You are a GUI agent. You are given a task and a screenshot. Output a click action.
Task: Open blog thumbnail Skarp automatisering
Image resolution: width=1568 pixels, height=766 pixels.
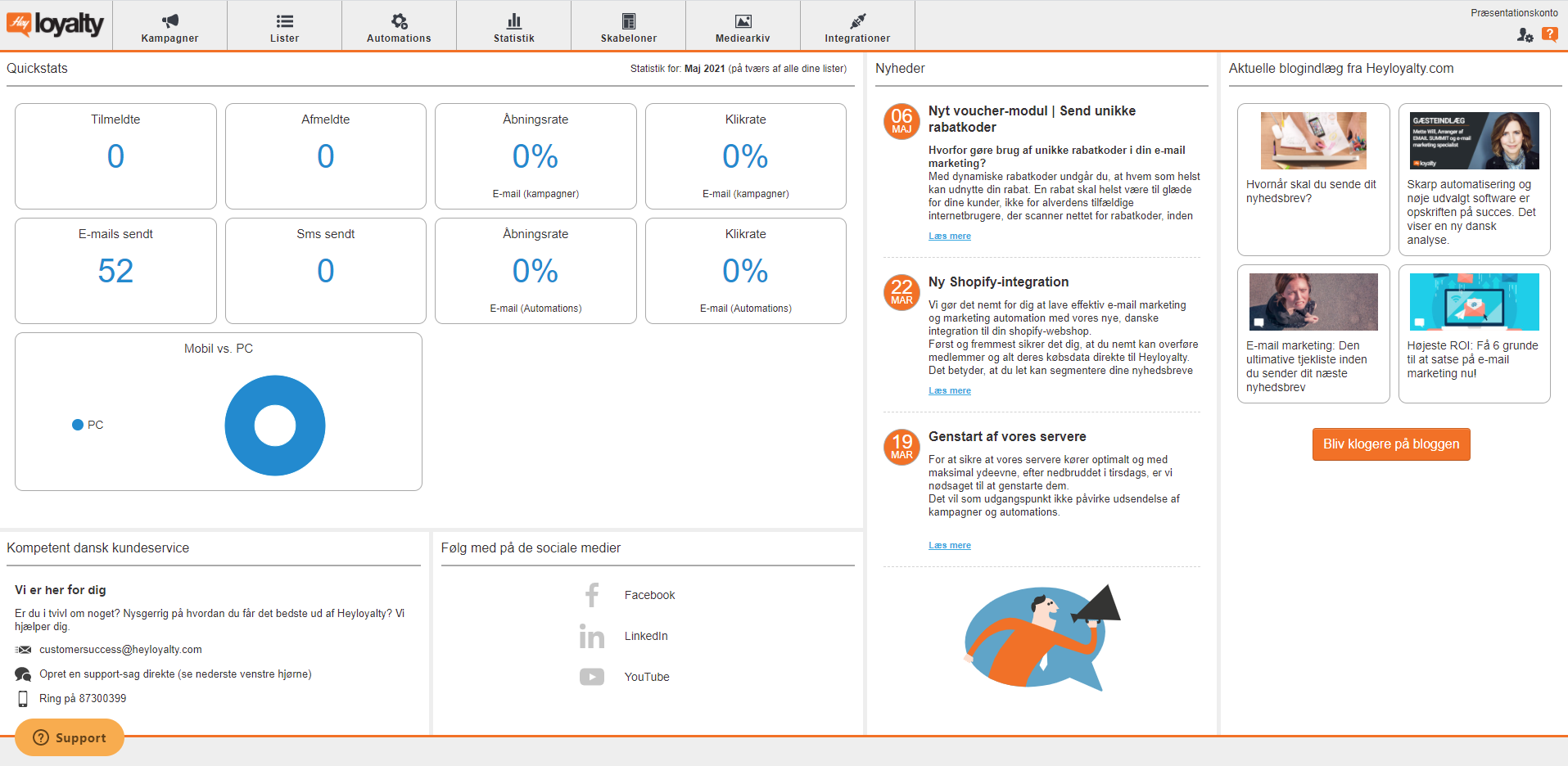click(x=1474, y=141)
